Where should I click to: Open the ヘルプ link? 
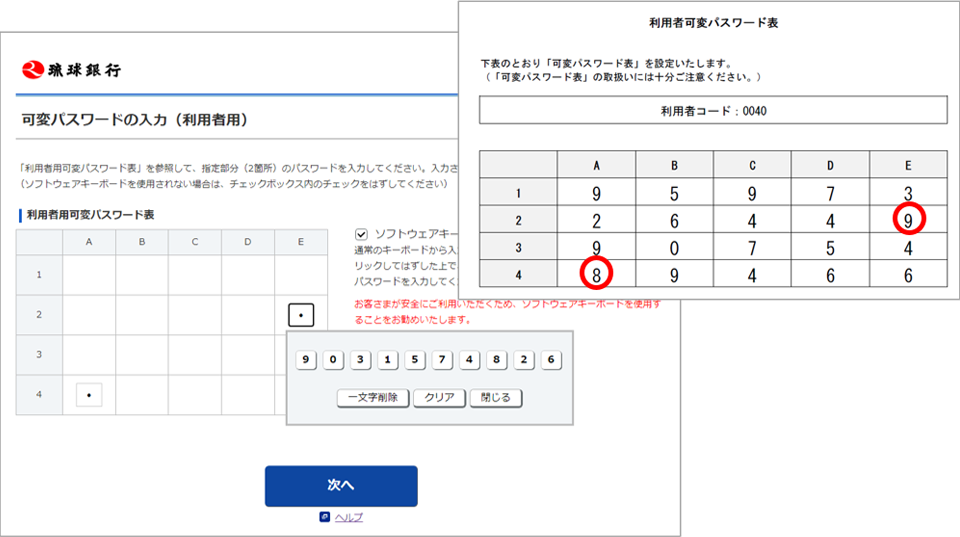pyautogui.click(x=348, y=517)
